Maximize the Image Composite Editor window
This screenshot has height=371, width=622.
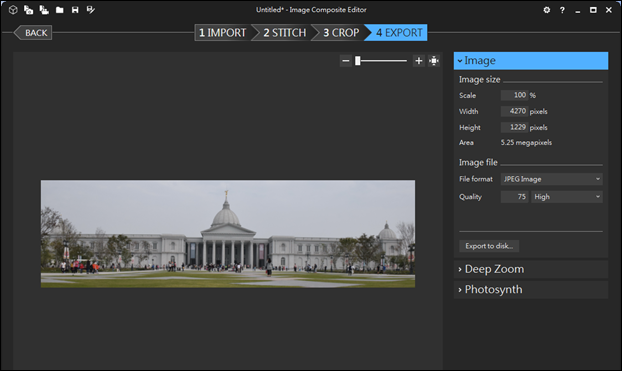point(593,10)
